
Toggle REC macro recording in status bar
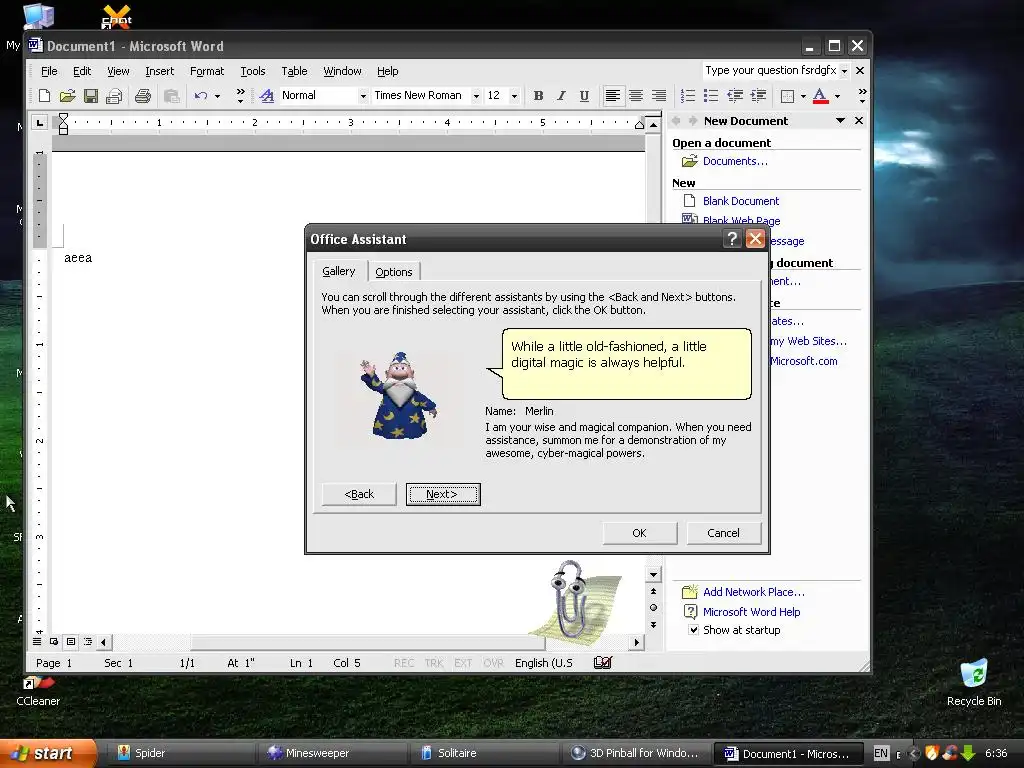404,663
